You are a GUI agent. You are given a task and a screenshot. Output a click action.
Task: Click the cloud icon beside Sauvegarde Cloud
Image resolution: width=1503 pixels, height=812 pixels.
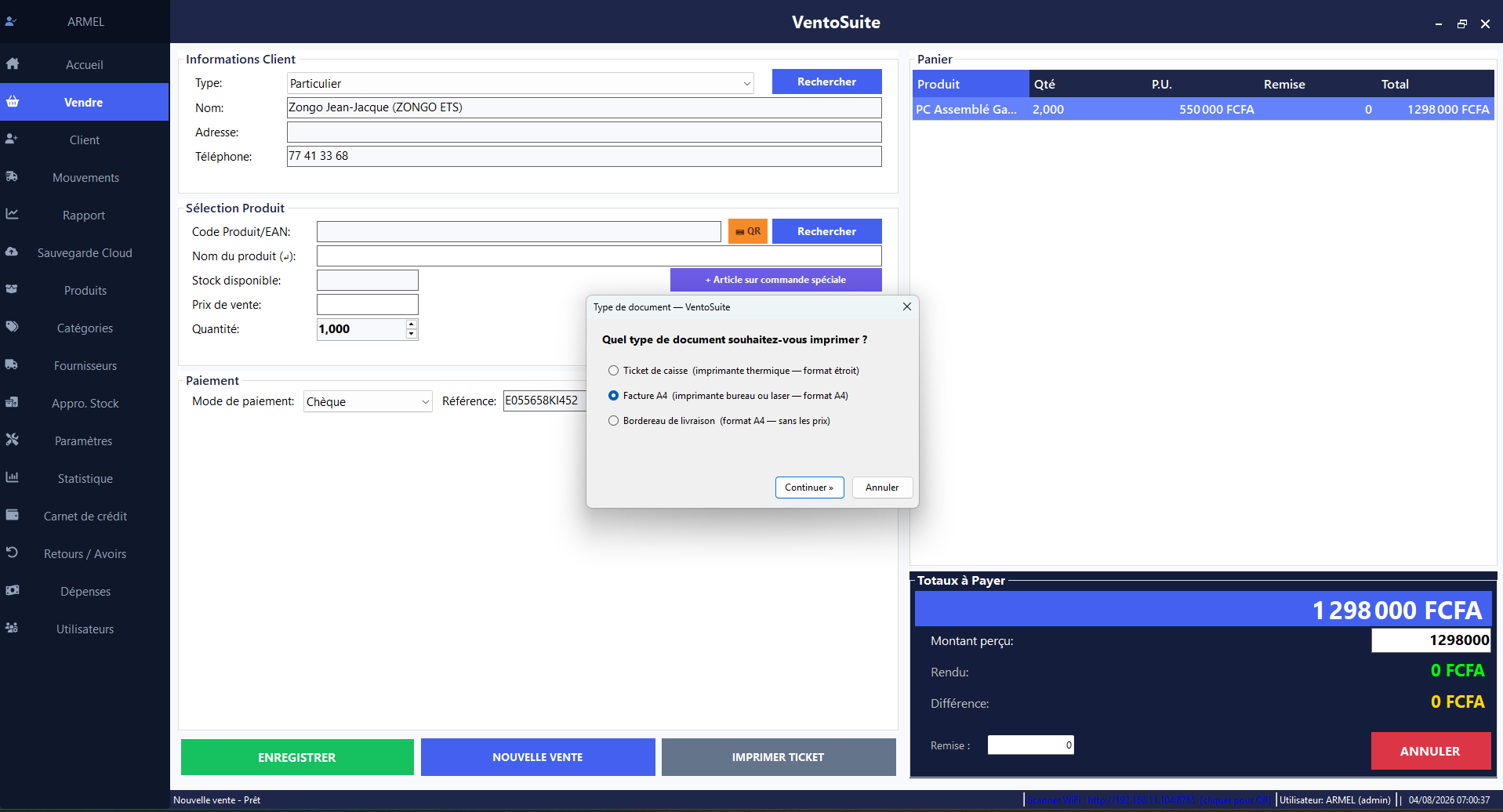pyautogui.click(x=12, y=252)
